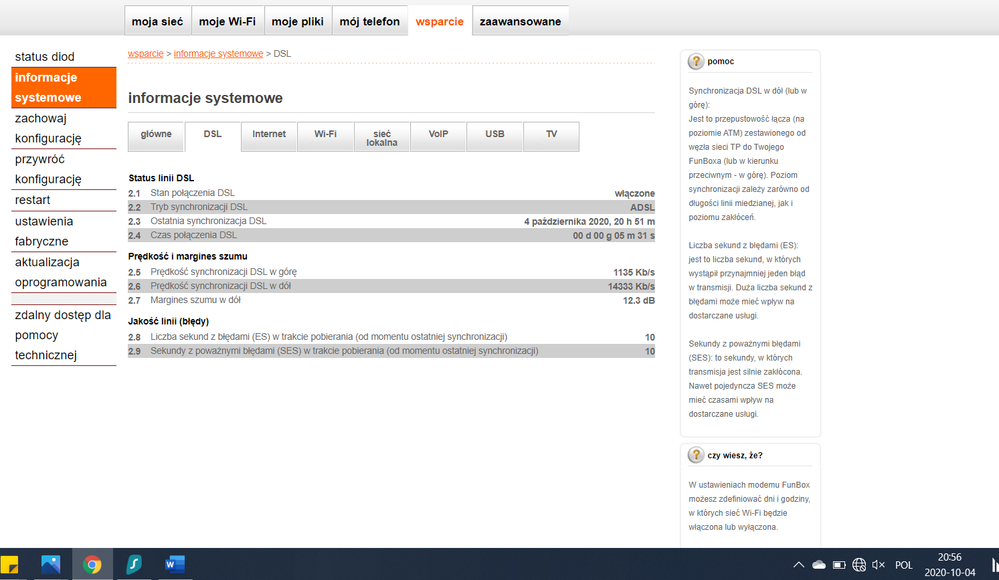Show hidden tray icons chevron
Viewport: 999px width, 580px height.
click(798, 565)
